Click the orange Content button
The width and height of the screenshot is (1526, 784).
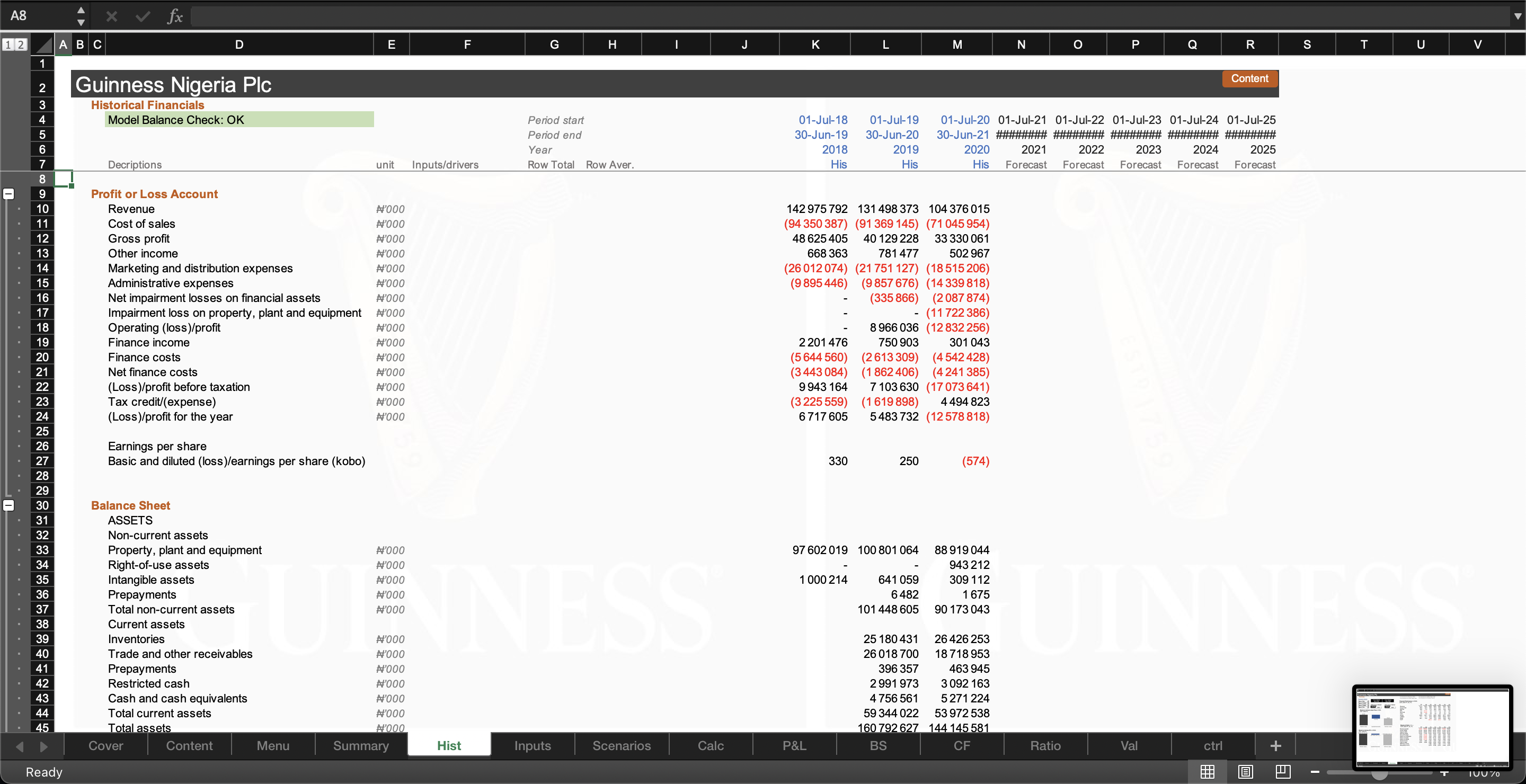[1249, 79]
